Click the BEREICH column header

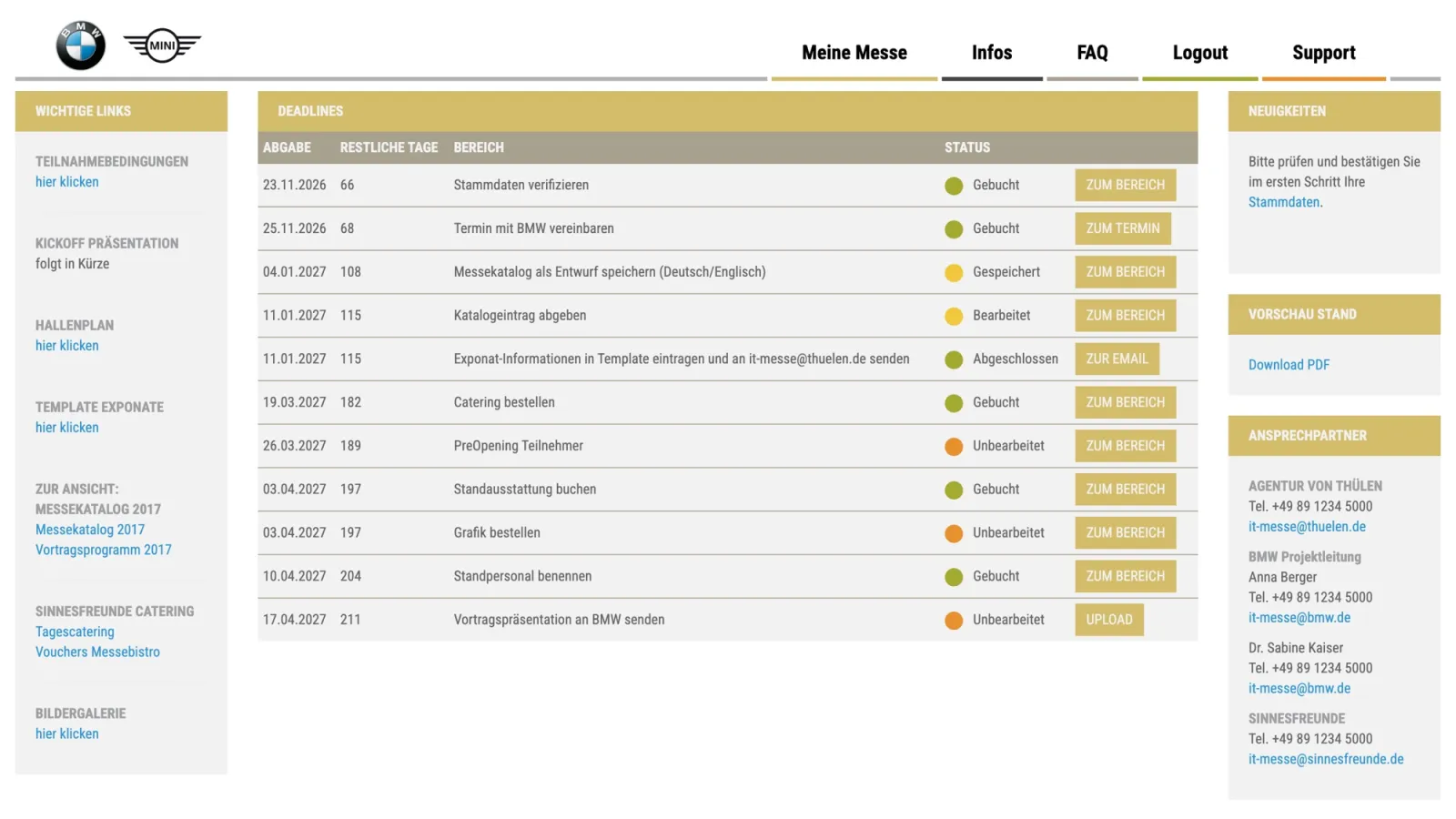coord(479,147)
